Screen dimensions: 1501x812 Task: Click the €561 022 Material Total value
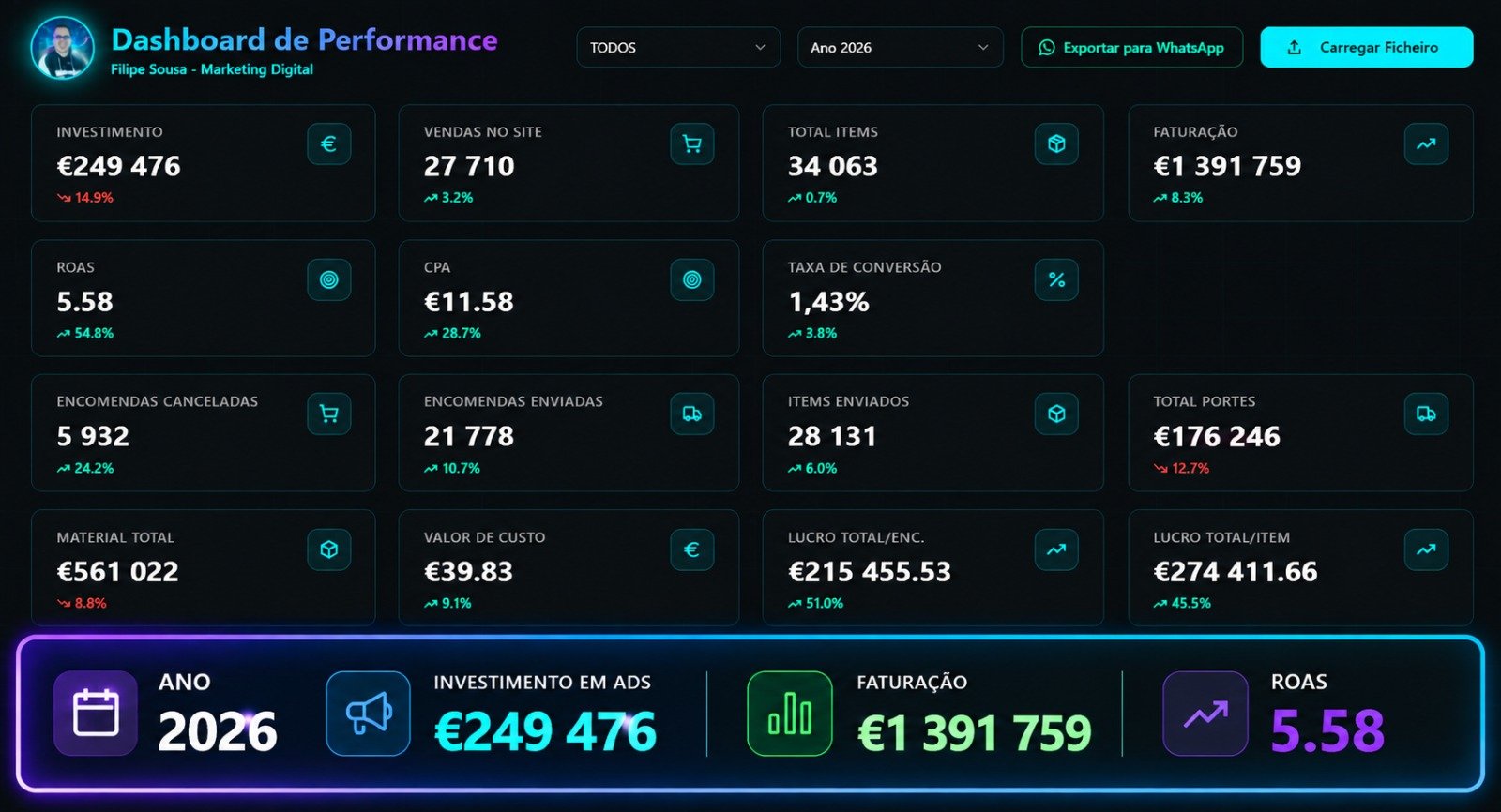[x=117, y=571]
